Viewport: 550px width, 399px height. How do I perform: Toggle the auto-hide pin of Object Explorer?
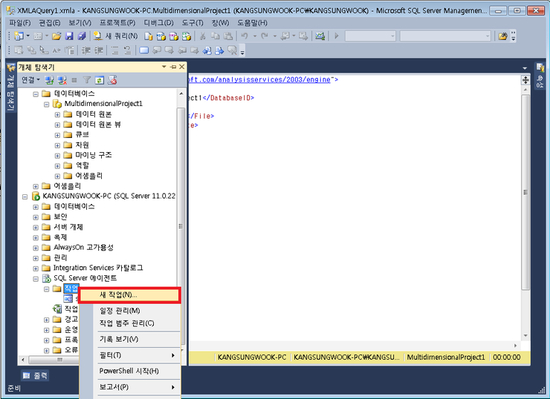(x=173, y=67)
